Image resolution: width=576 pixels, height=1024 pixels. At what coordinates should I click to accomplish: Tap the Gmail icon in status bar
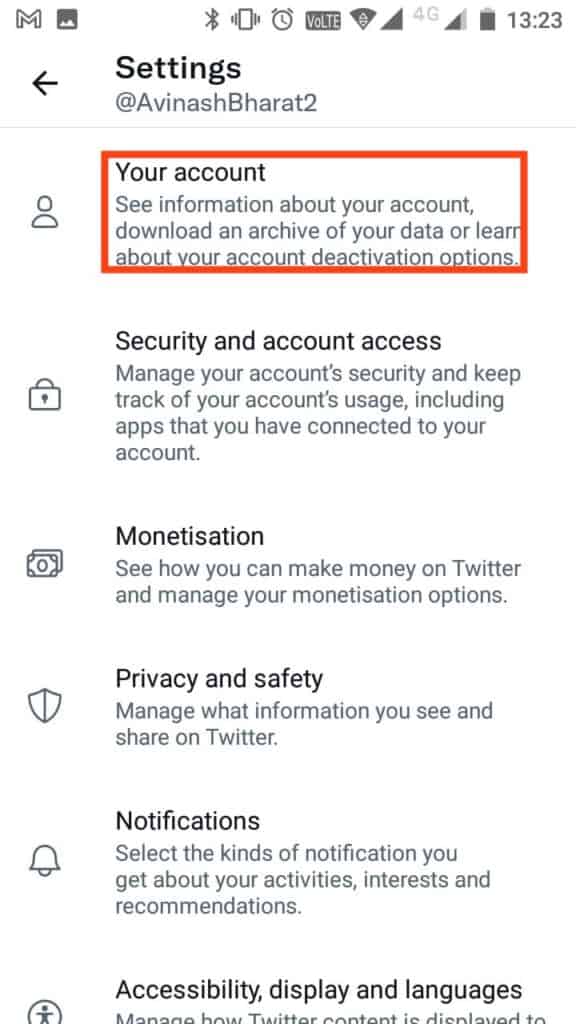point(29,20)
